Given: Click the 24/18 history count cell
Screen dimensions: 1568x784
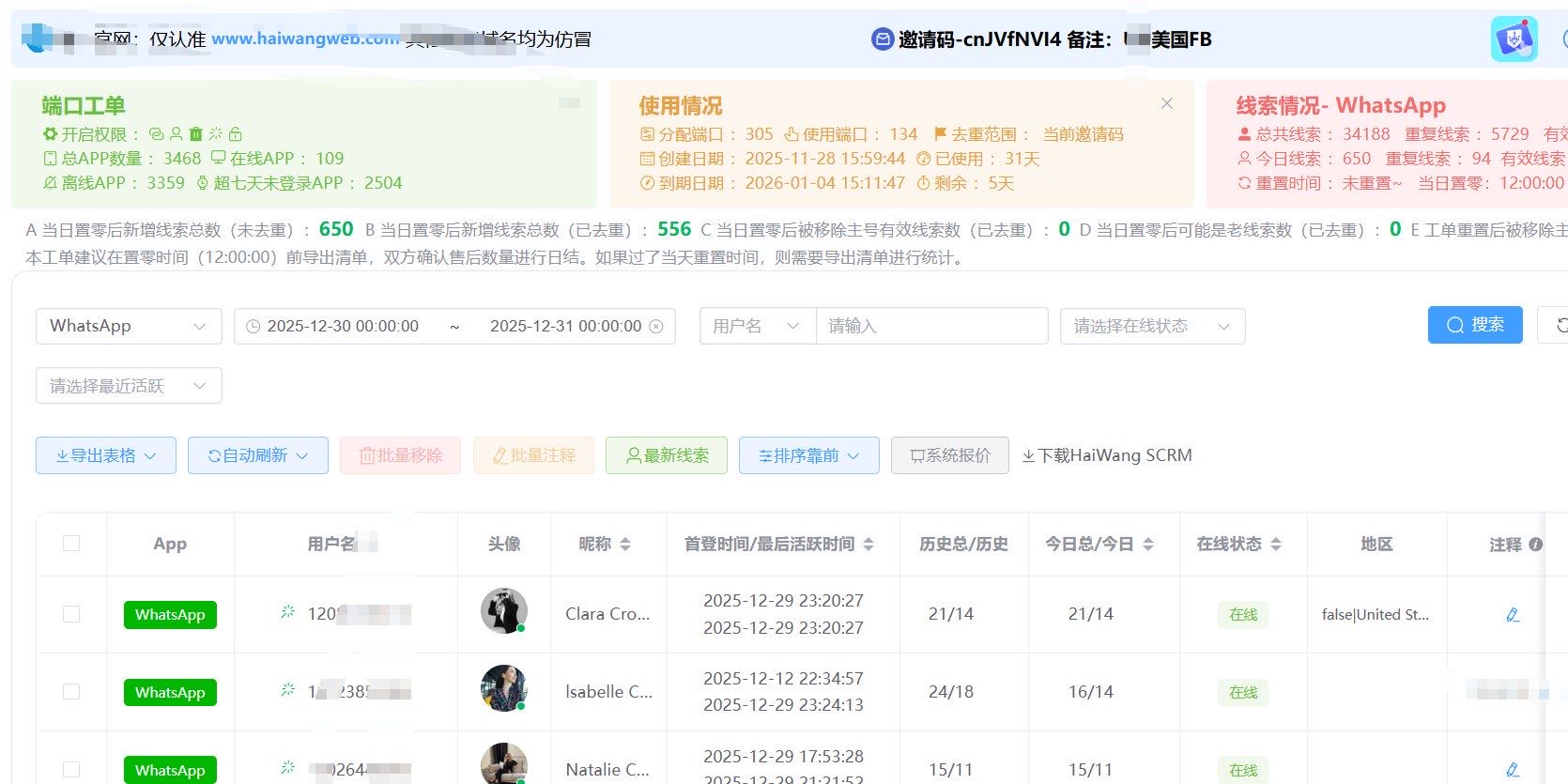Looking at the screenshot, I should pos(951,692).
